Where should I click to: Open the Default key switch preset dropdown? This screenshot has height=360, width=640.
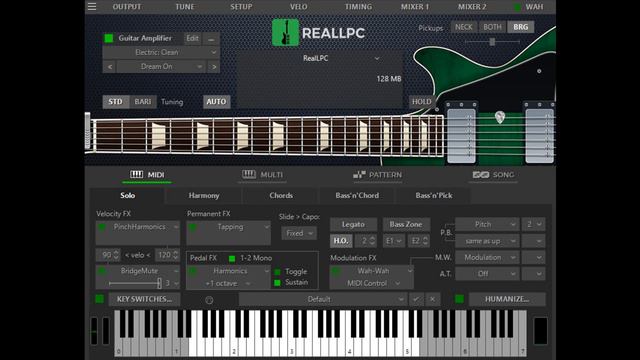322,299
